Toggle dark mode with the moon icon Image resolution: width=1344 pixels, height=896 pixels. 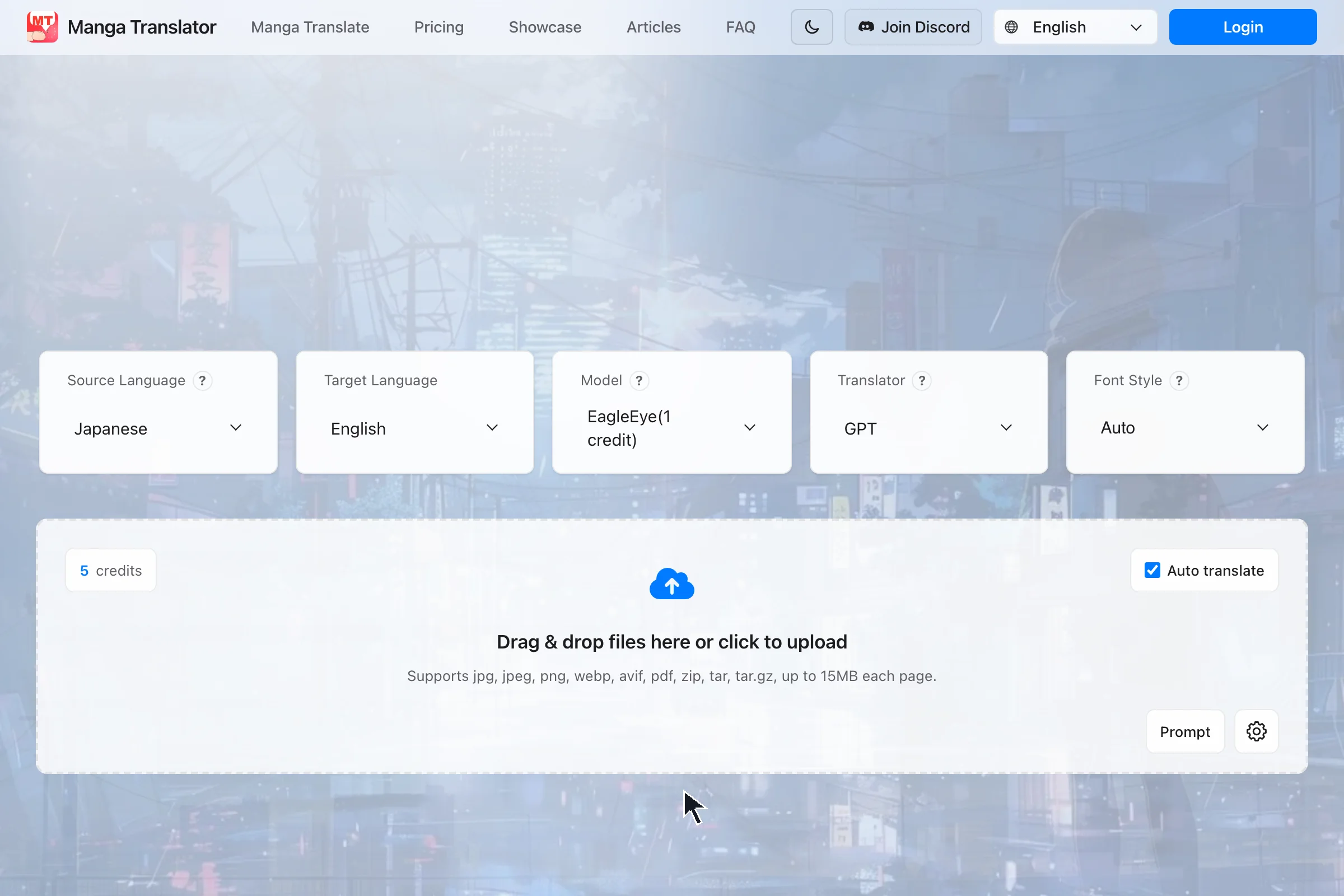(811, 27)
